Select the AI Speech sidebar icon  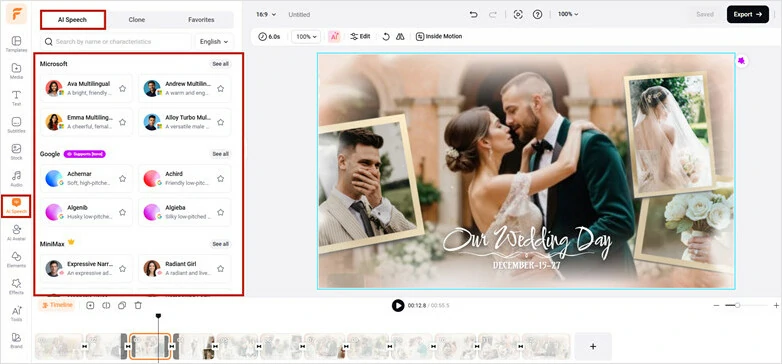click(16, 206)
